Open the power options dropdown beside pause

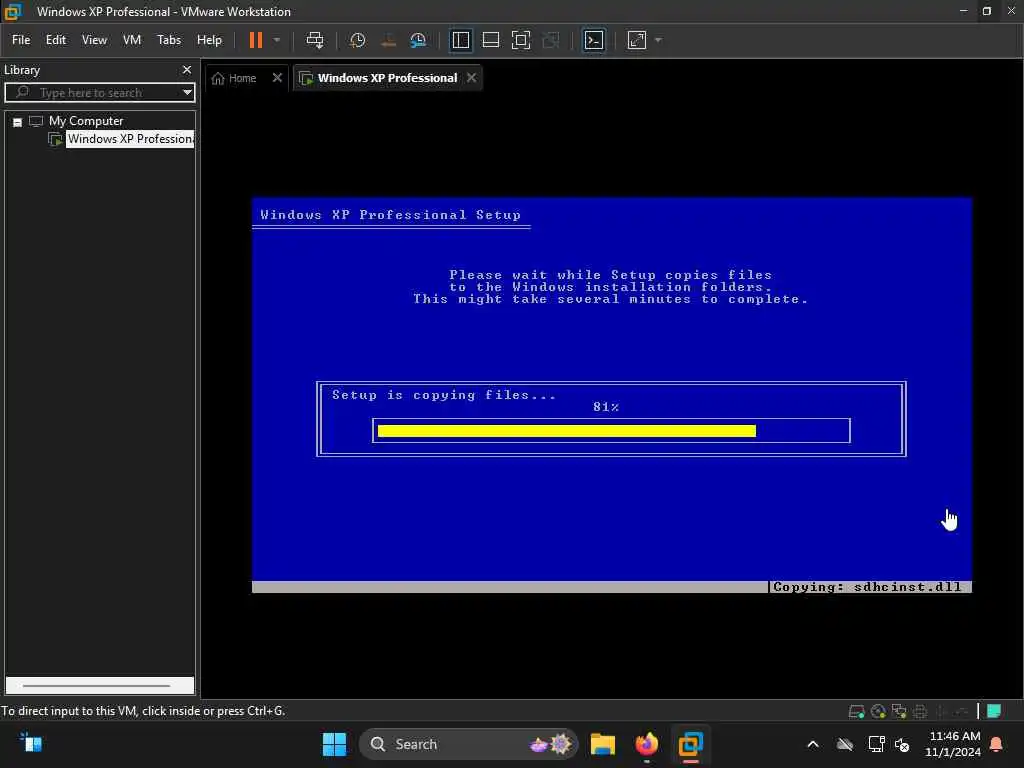click(x=277, y=40)
